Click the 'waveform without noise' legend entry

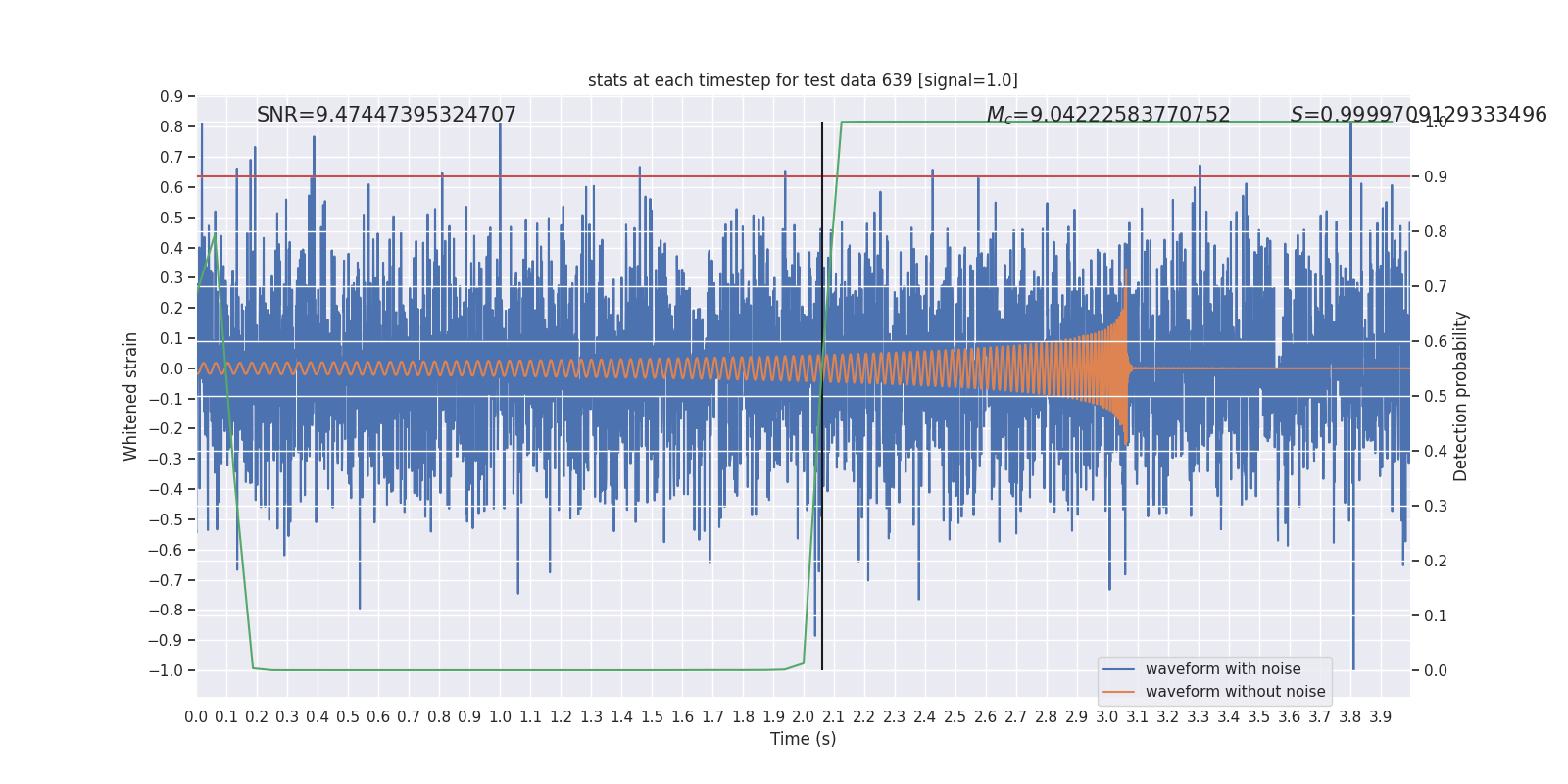coord(1236,692)
